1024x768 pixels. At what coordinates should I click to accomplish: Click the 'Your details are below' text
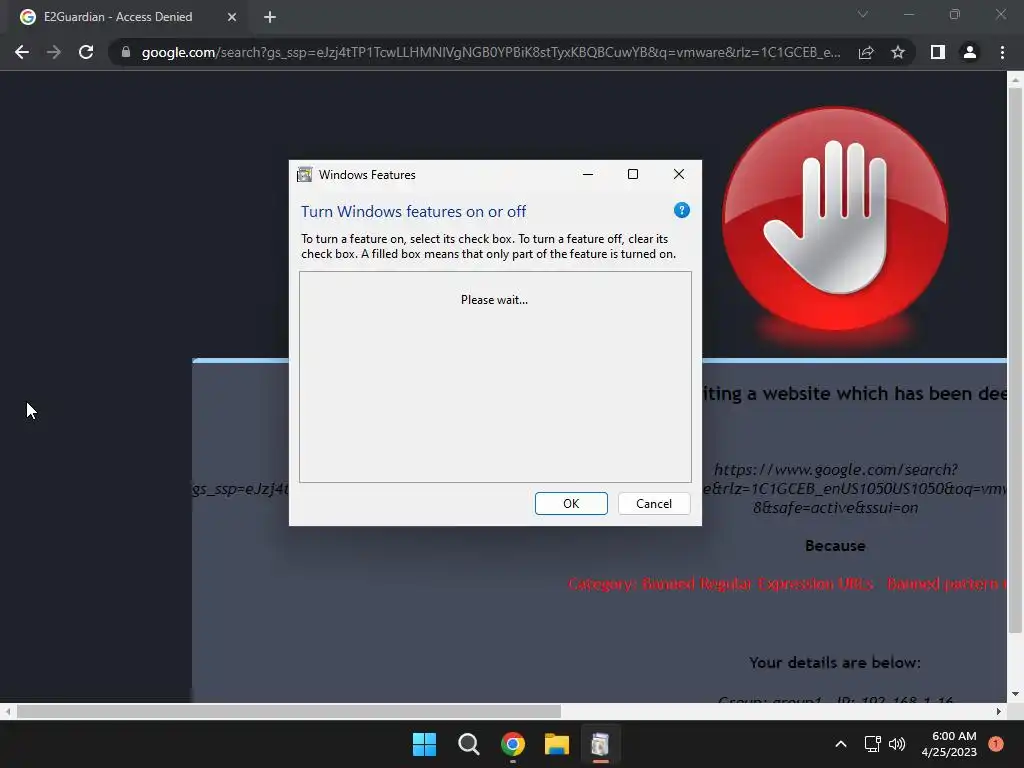(x=835, y=662)
